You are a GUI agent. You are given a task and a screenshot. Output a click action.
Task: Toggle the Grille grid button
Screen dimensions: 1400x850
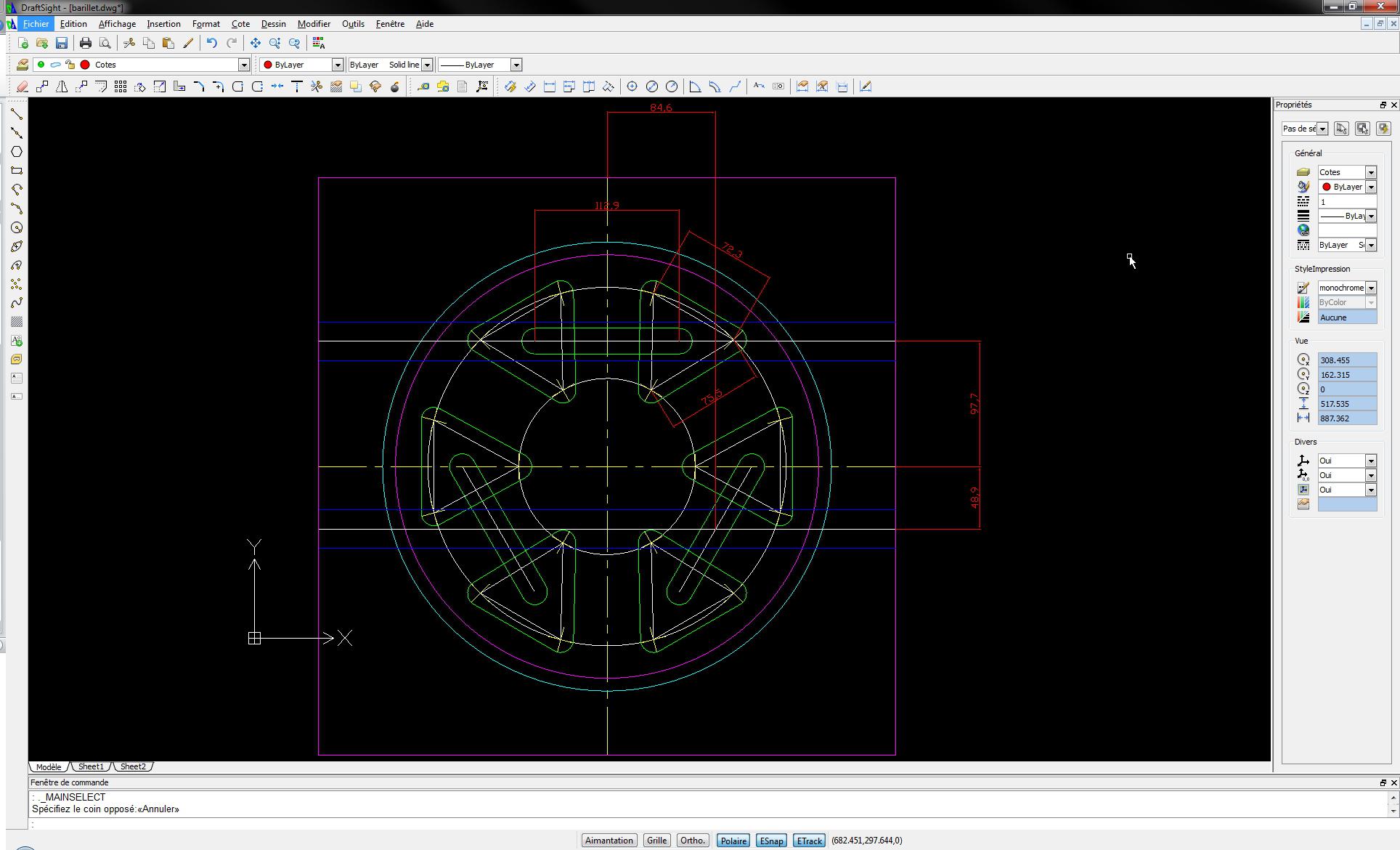(x=656, y=841)
